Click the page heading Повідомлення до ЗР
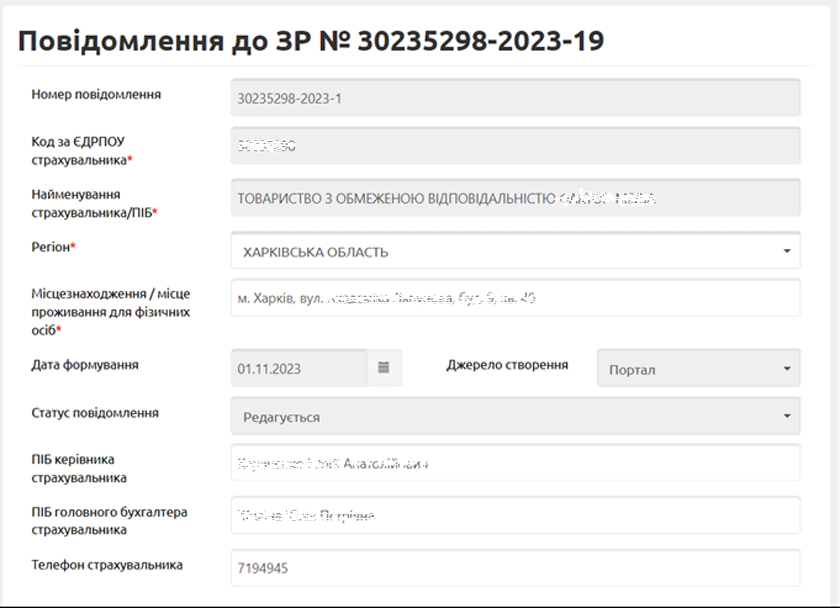The height and width of the screenshot is (608, 840). pyautogui.click(x=311, y=40)
